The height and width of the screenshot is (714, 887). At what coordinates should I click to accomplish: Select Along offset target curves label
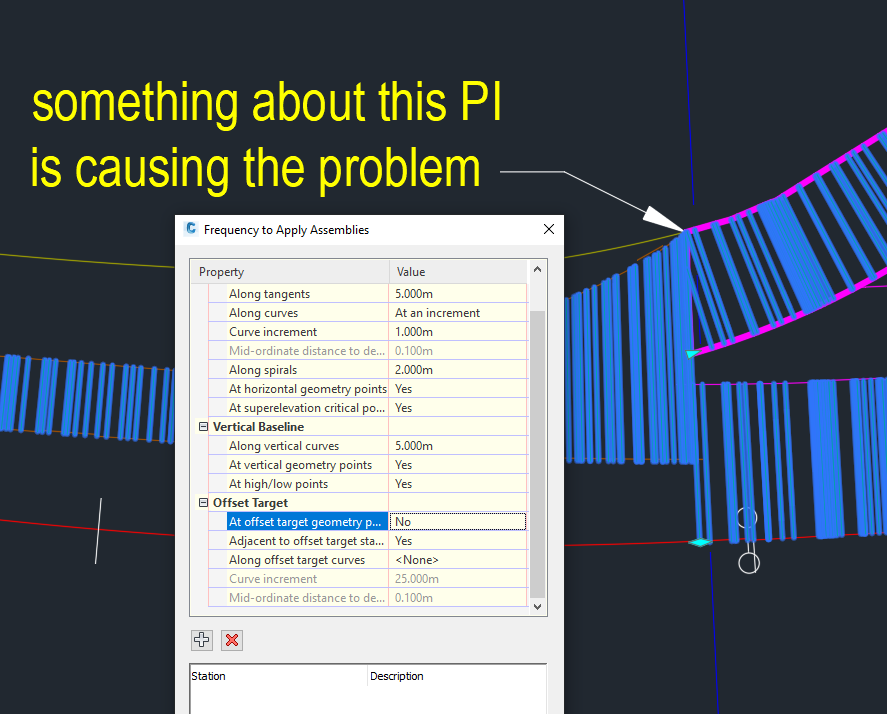[x=297, y=560]
